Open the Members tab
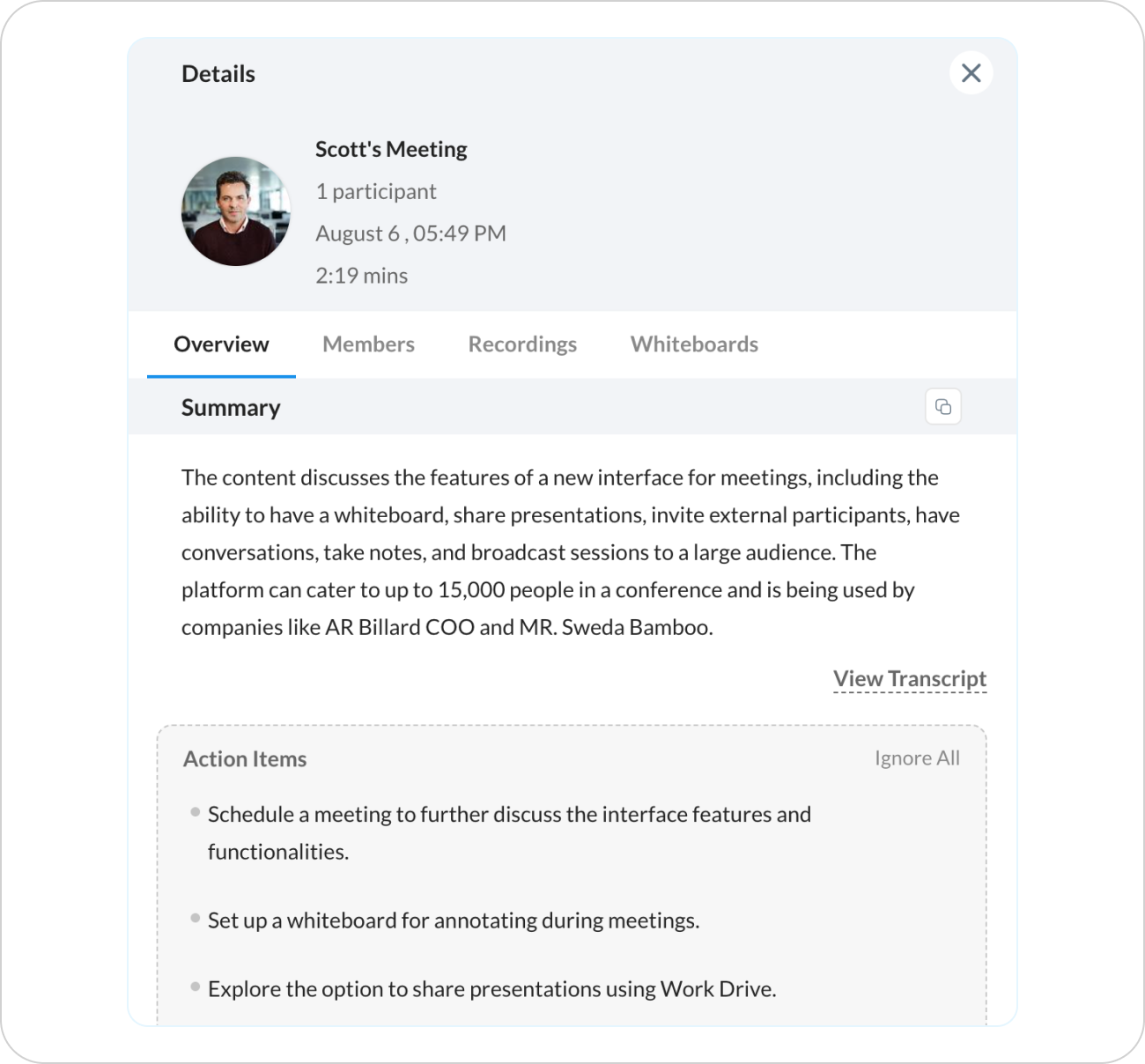This screenshot has width=1145, height=1064. [368, 344]
